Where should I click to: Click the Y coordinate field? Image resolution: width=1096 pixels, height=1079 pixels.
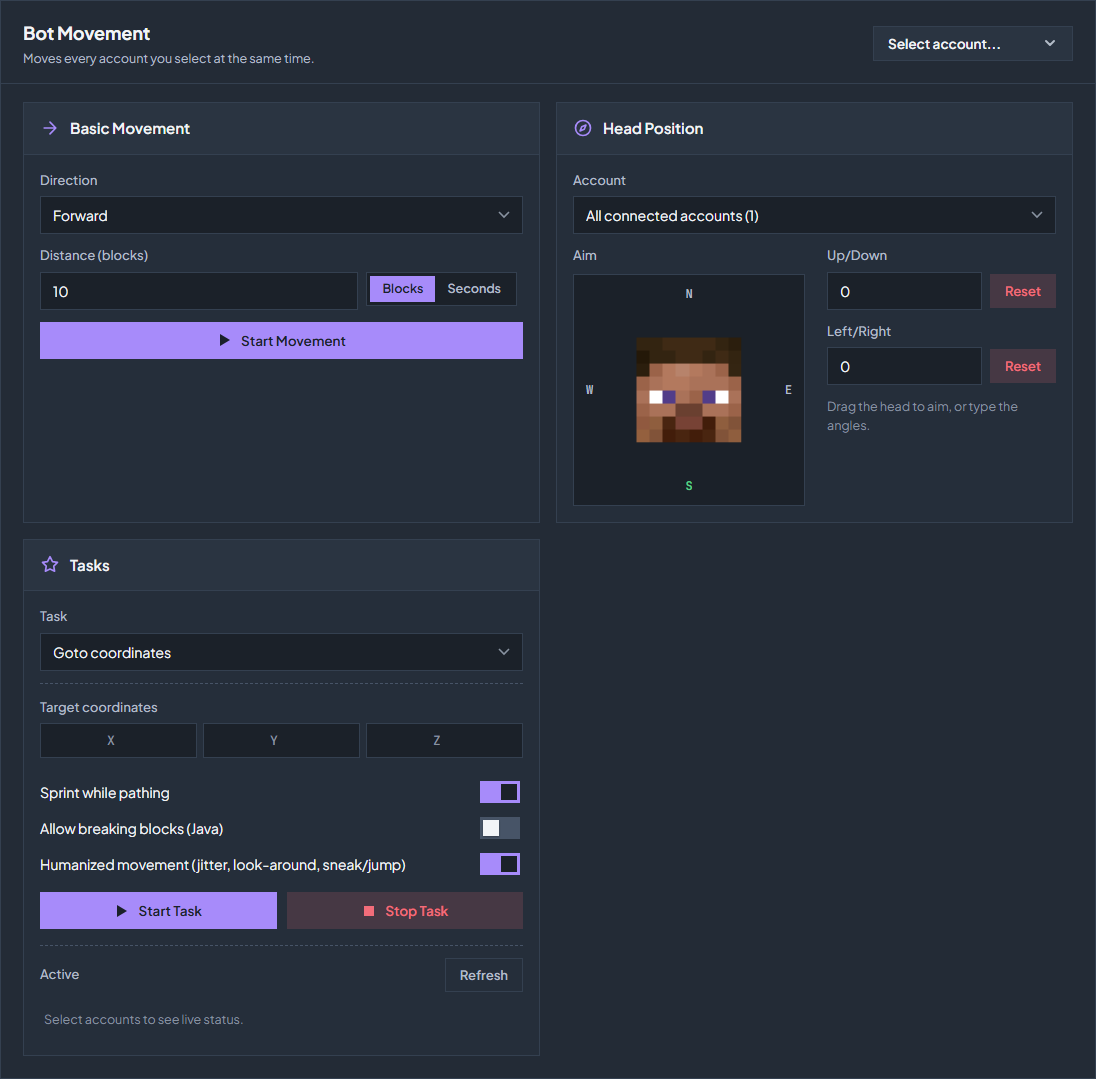coord(281,740)
